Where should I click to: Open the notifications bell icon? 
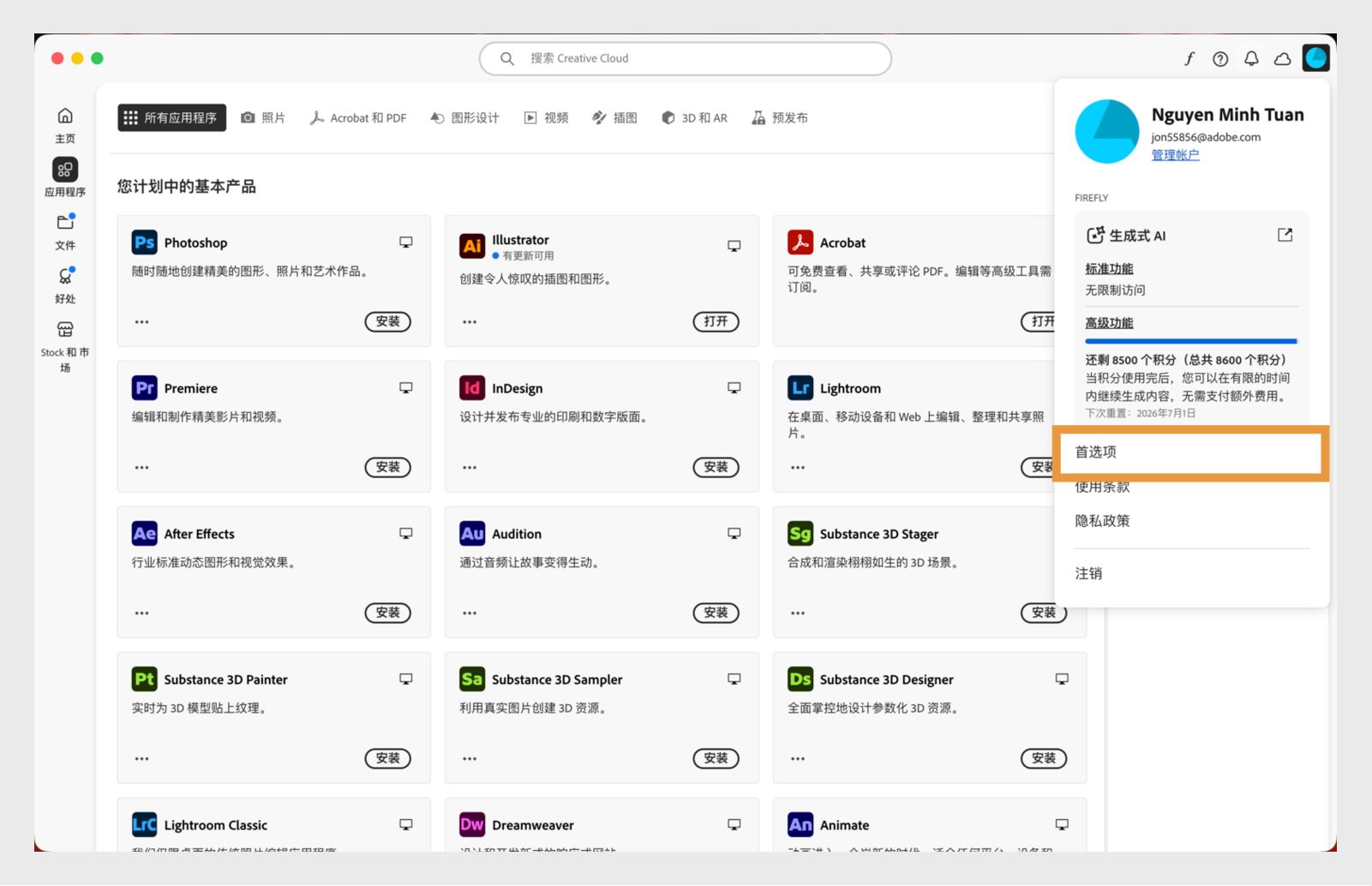point(1251,58)
